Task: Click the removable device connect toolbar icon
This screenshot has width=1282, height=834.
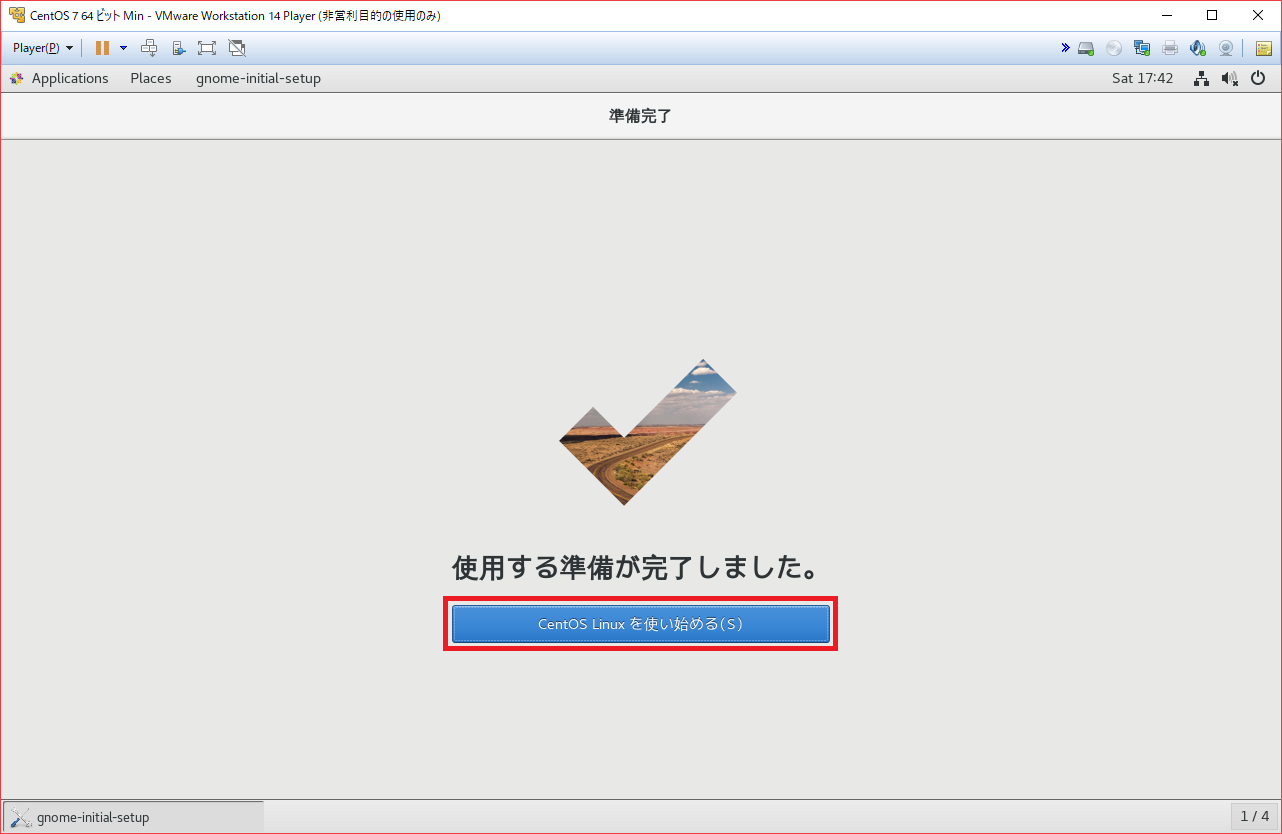Action: [x=178, y=48]
